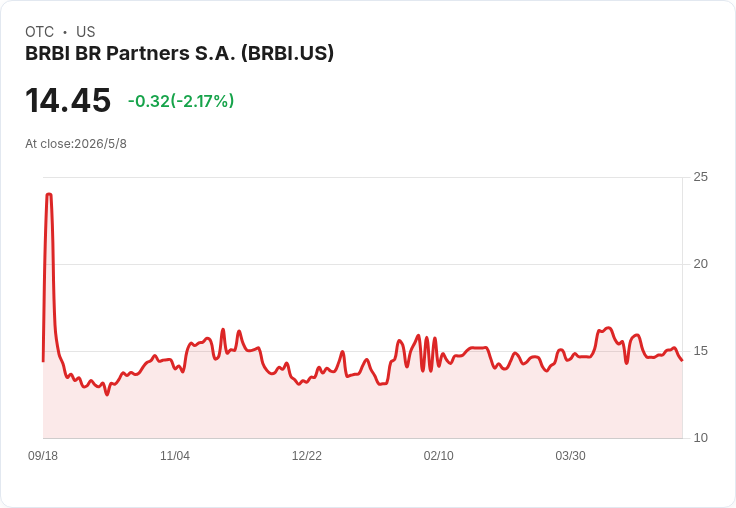Click the 11/04 date axis label

[x=175, y=456]
